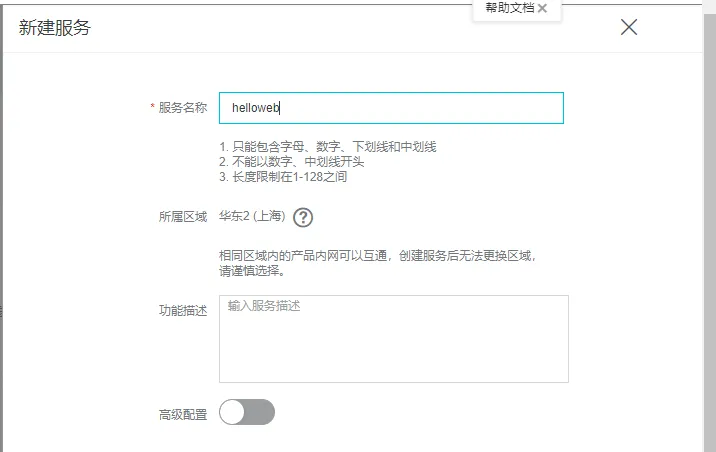The image size is (716, 452).
Task: Open the 帮助文档 help tab
Action: tap(510, 8)
